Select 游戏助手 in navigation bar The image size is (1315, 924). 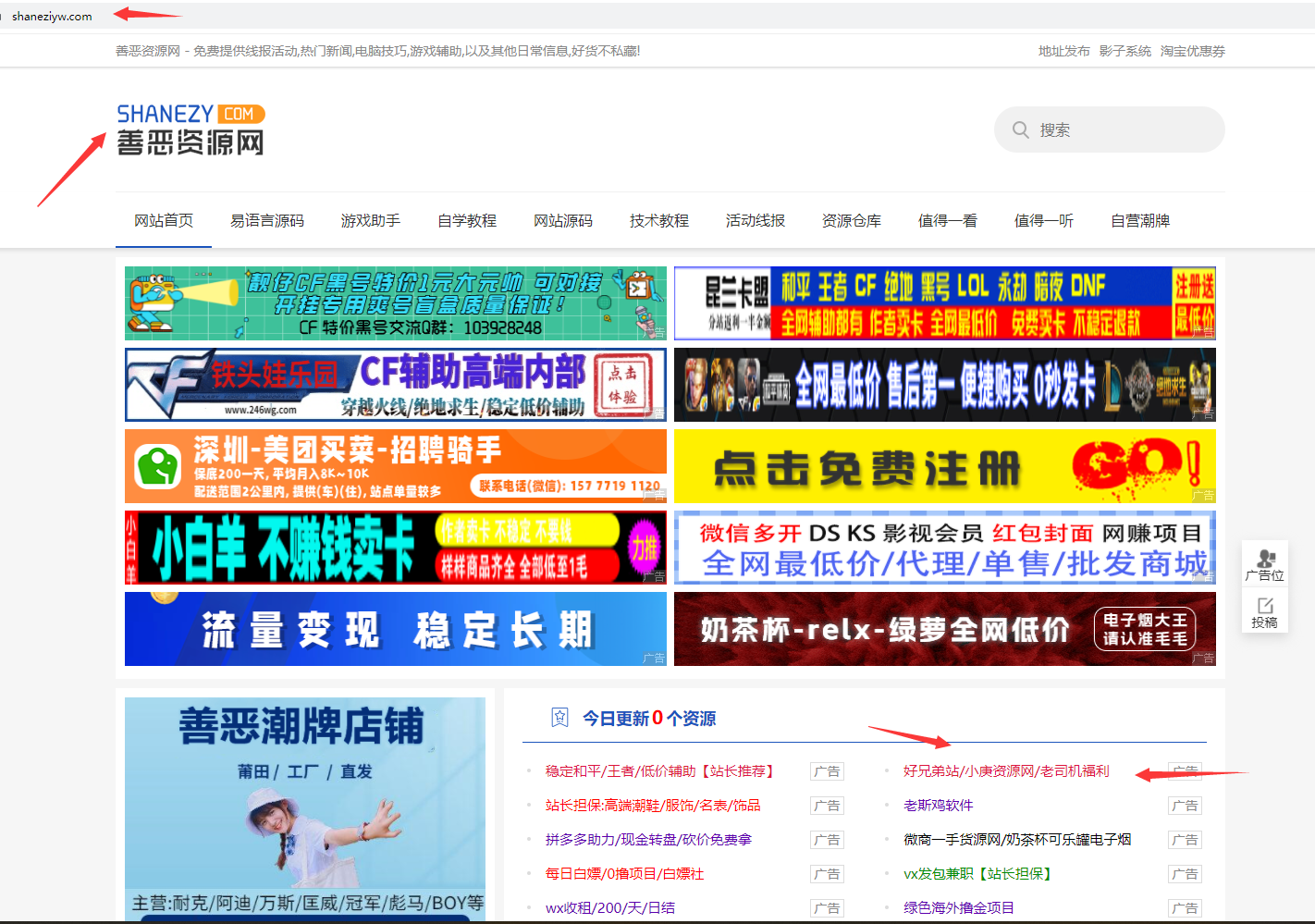(371, 221)
